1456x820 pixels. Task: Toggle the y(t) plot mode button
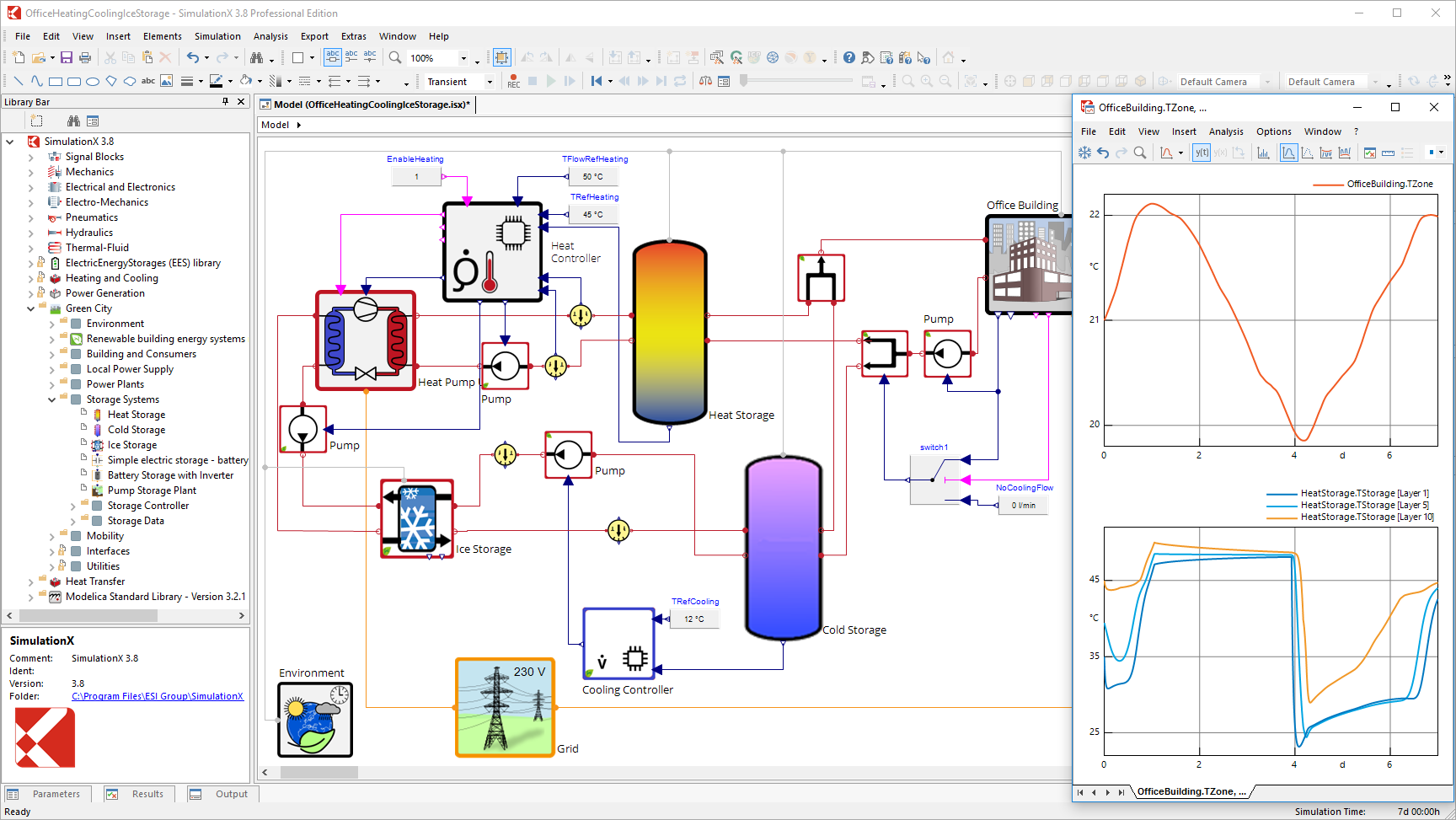coord(1202,153)
